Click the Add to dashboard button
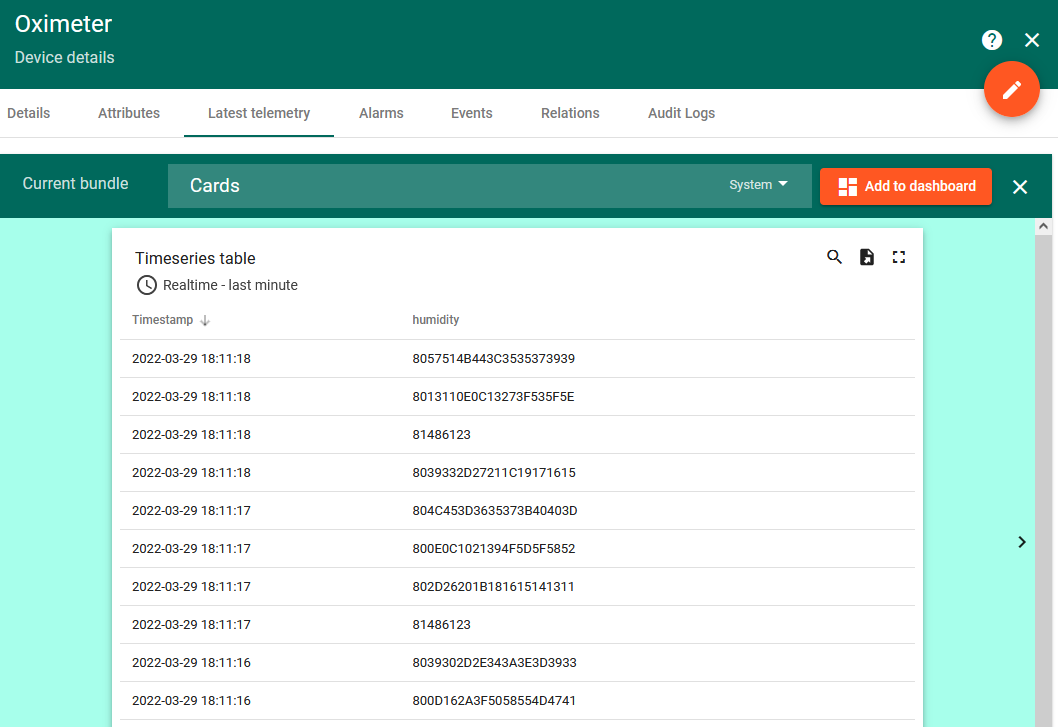1058x727 pixels. tap(905, 186)
